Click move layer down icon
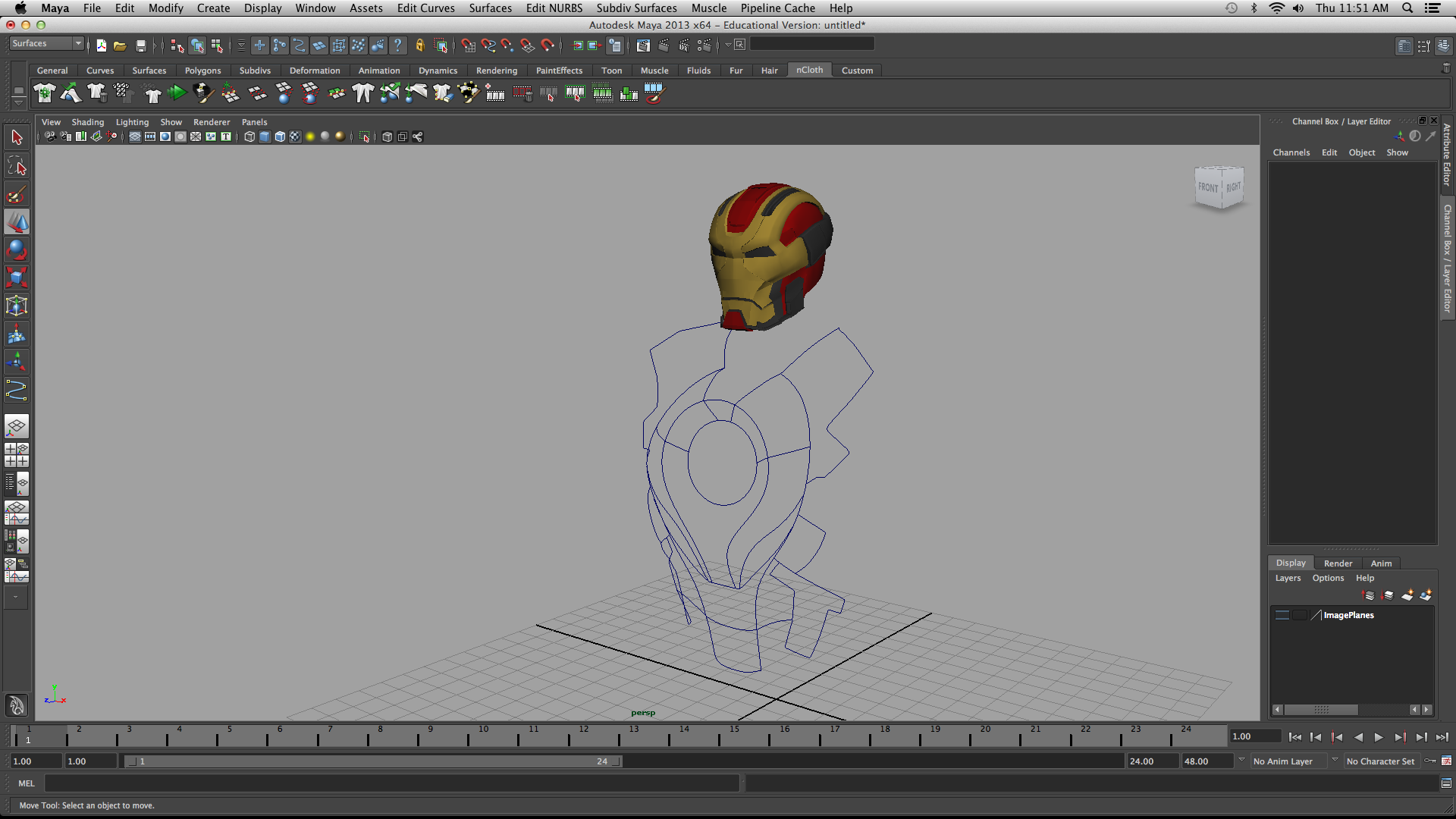The height and width of the screenshot is (819, 1456). [1388, 595]
